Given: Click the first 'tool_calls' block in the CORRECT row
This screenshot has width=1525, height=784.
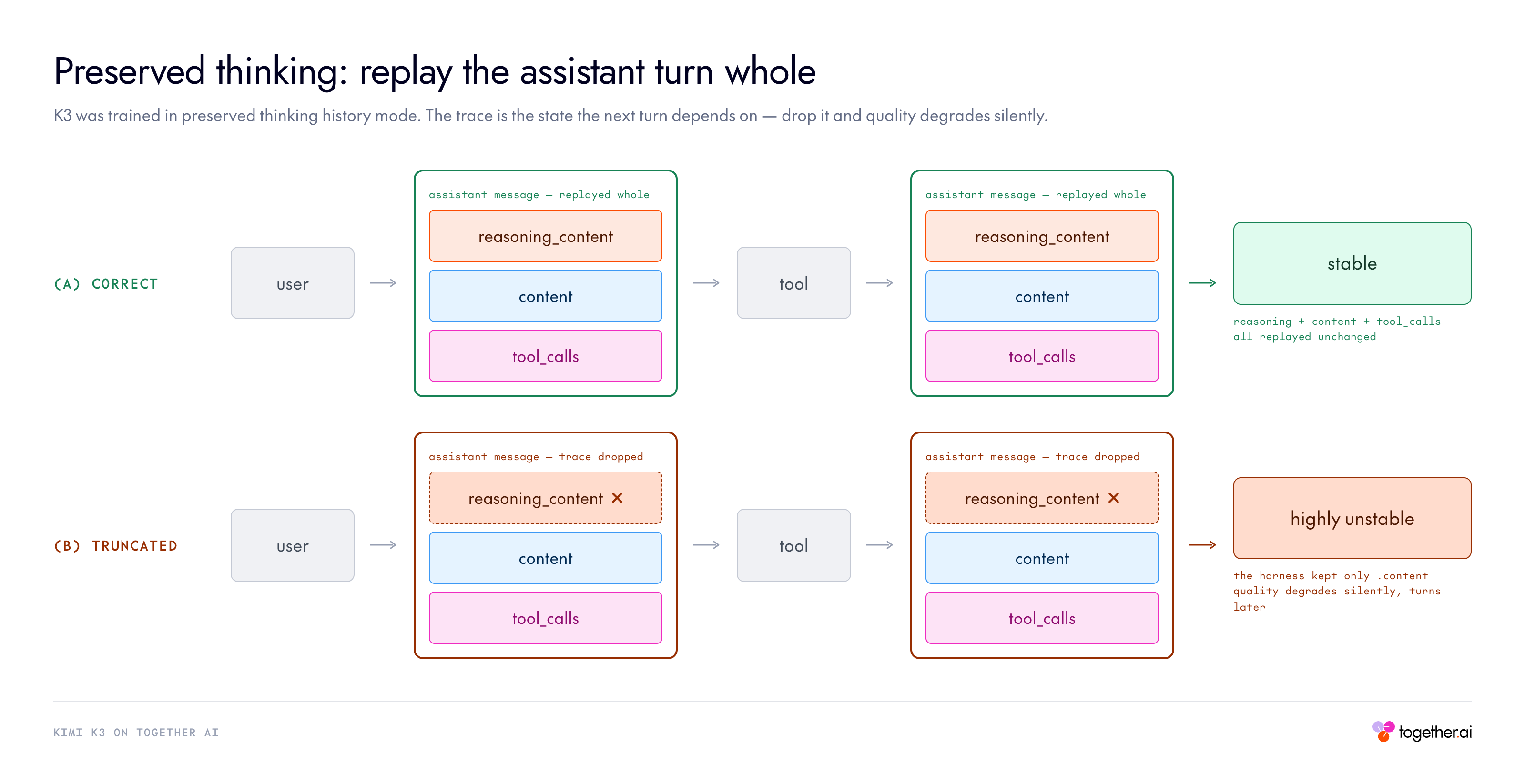Looking at the screenshot, I should tap(545, 356).
